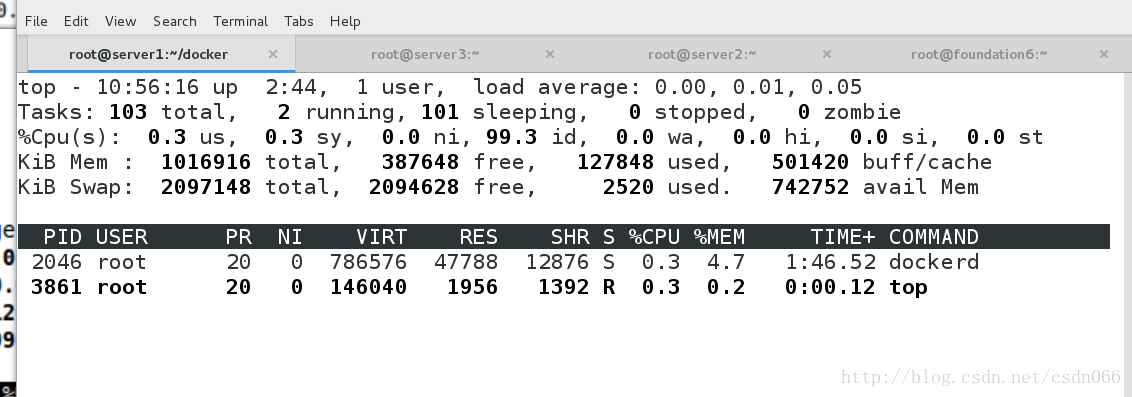Click the 146040 VIRT value for top
Viewport: 1132px width, 397px height.
coord(369,287)
